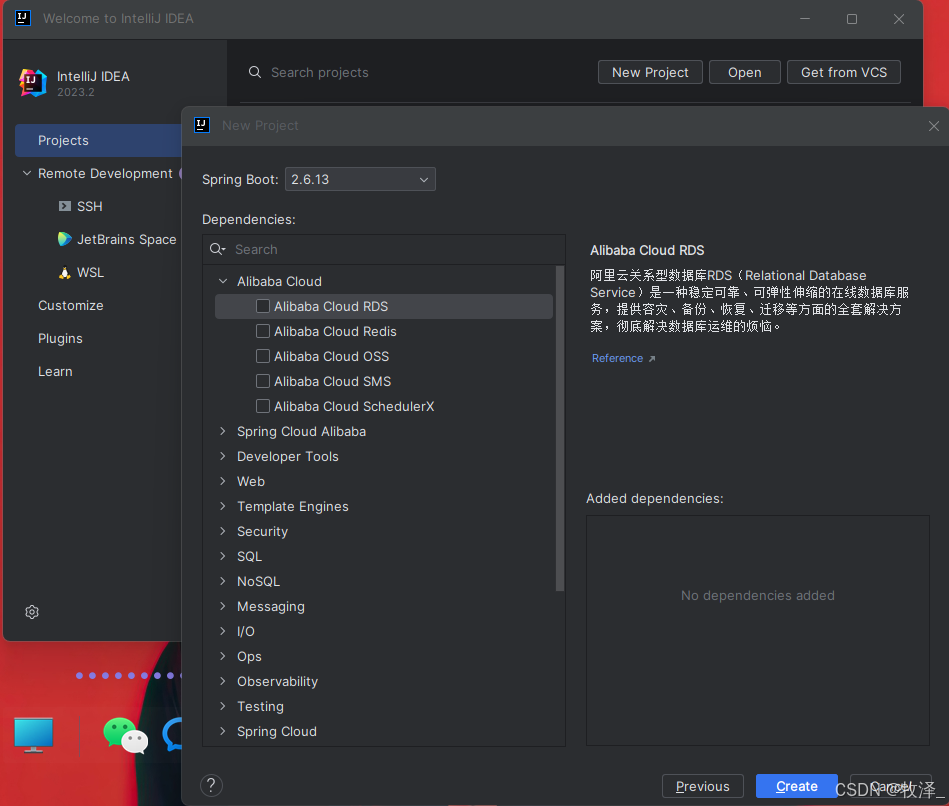Expand the Observability group
This screenshot has width=949, height=806.
(x=223, y=681)
